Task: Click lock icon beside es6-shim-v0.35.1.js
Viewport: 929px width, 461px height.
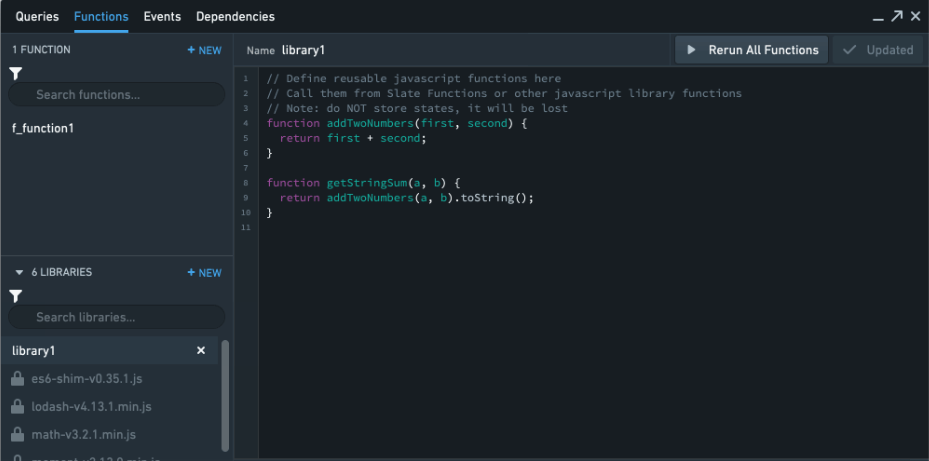Action: pyautogui.click(x=17, y=378)
